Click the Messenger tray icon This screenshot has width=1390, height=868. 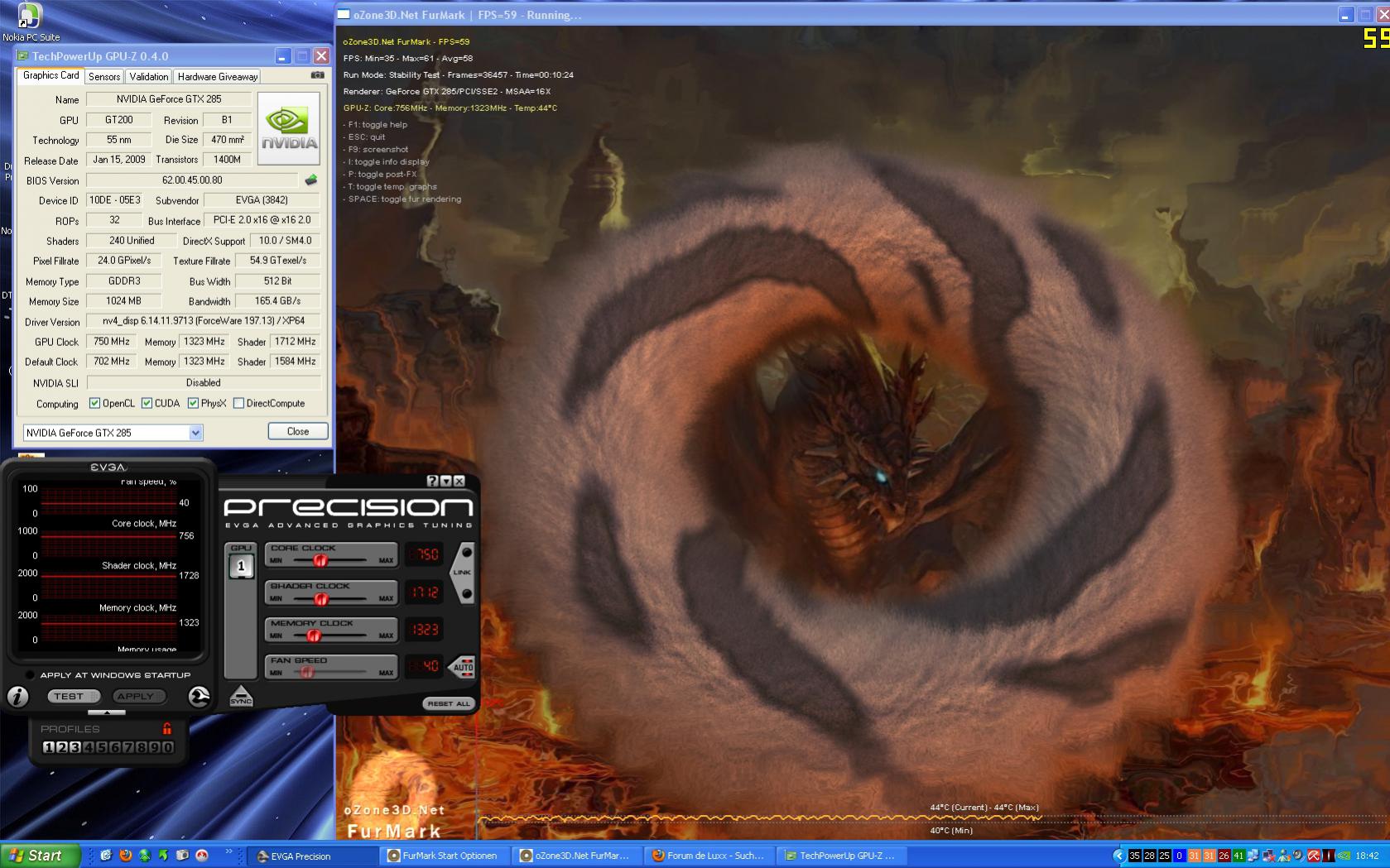click(1284, 856)
